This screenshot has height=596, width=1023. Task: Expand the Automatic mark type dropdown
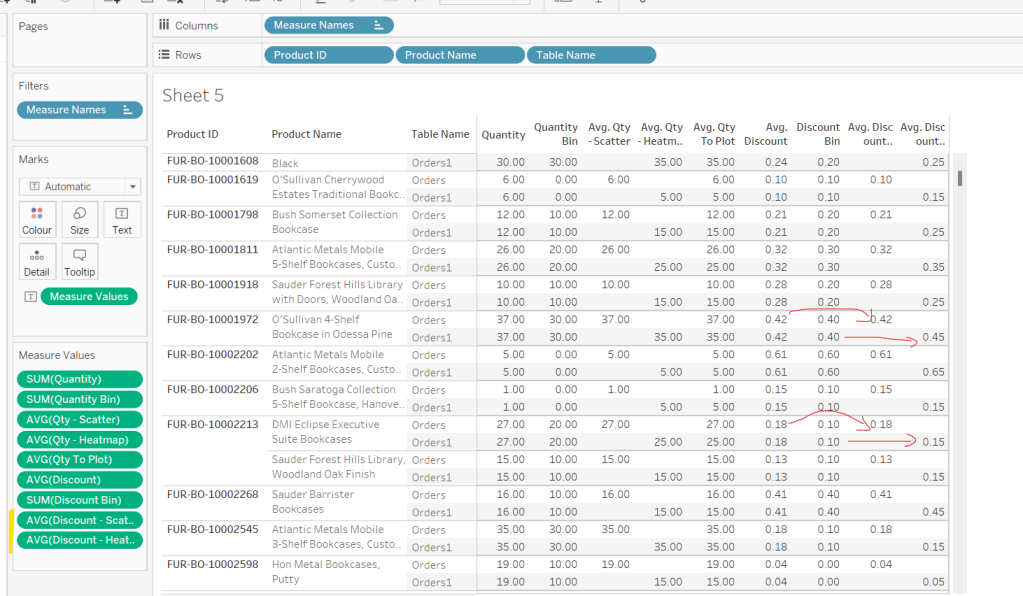tap(132, 186)
